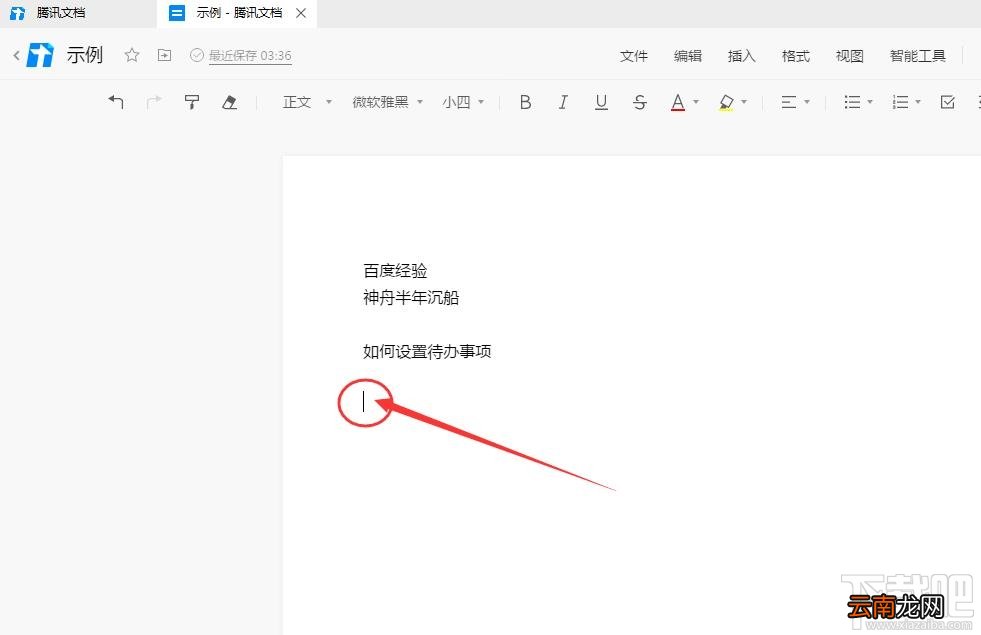Screen dimensions: 981x635
Task: Open the 视图 menu
Action: tap(850, 56)
